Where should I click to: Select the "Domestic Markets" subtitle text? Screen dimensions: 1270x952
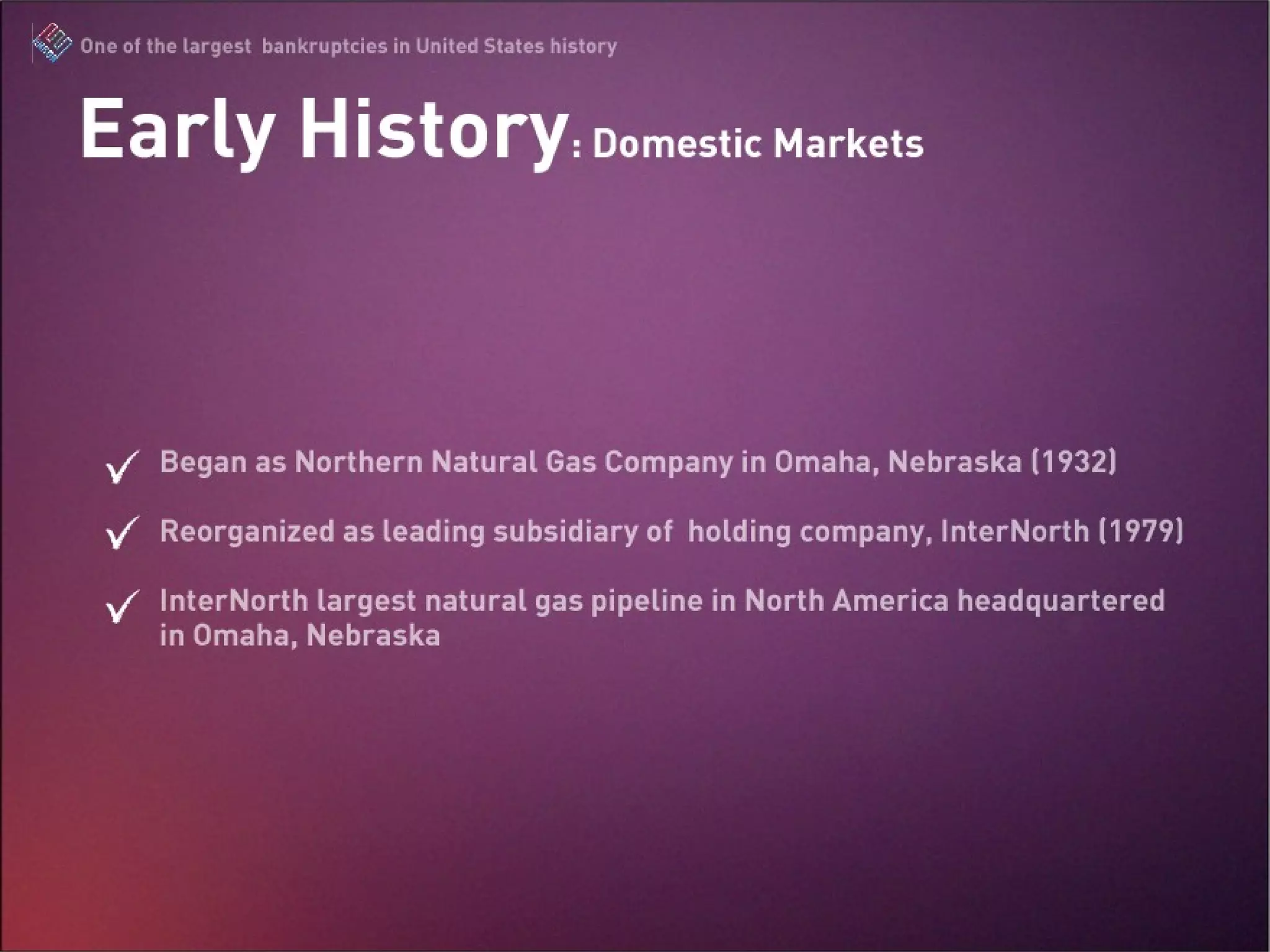tap(758, 144)
